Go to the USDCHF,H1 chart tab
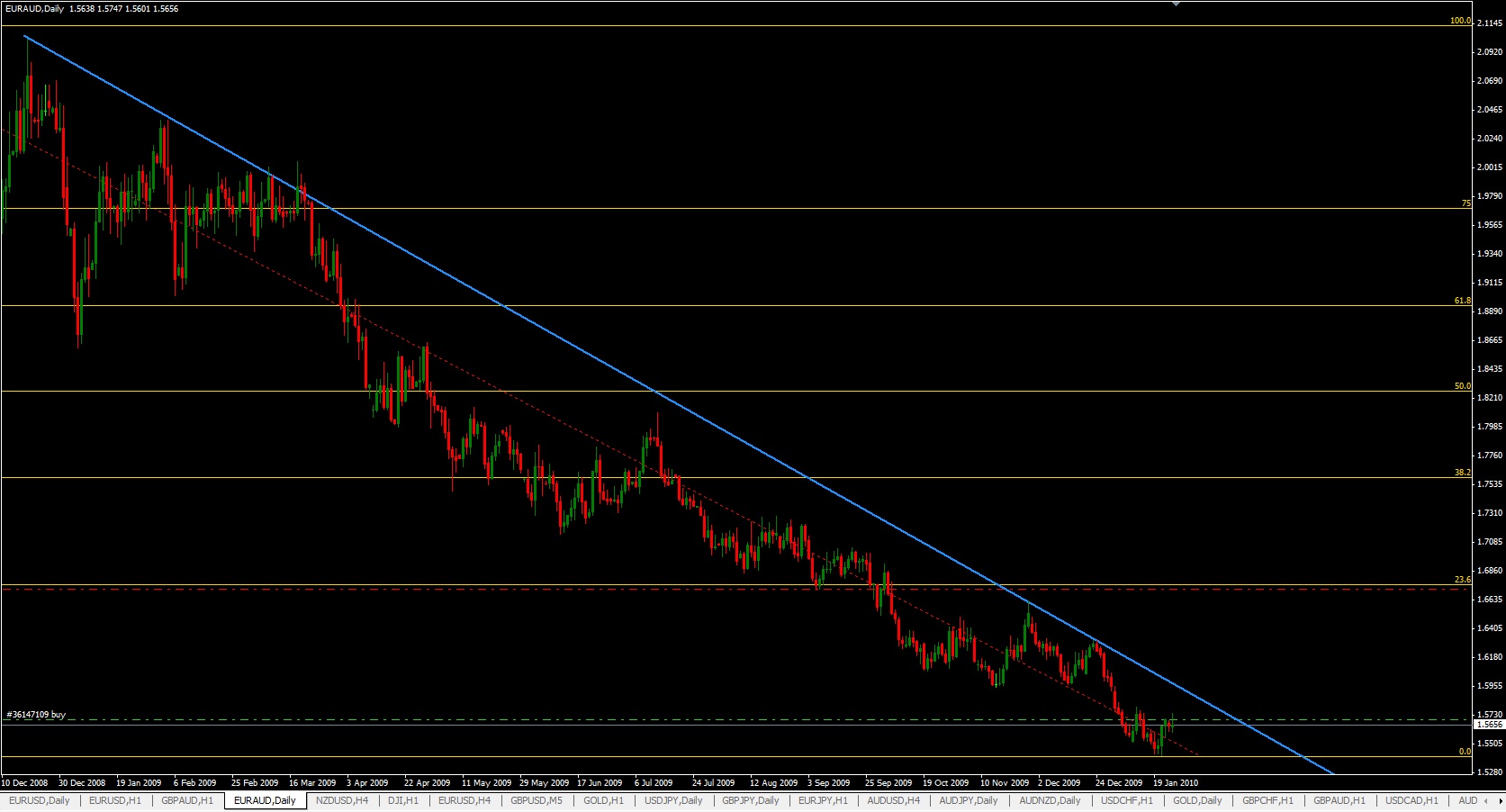 coord(1127,800)
